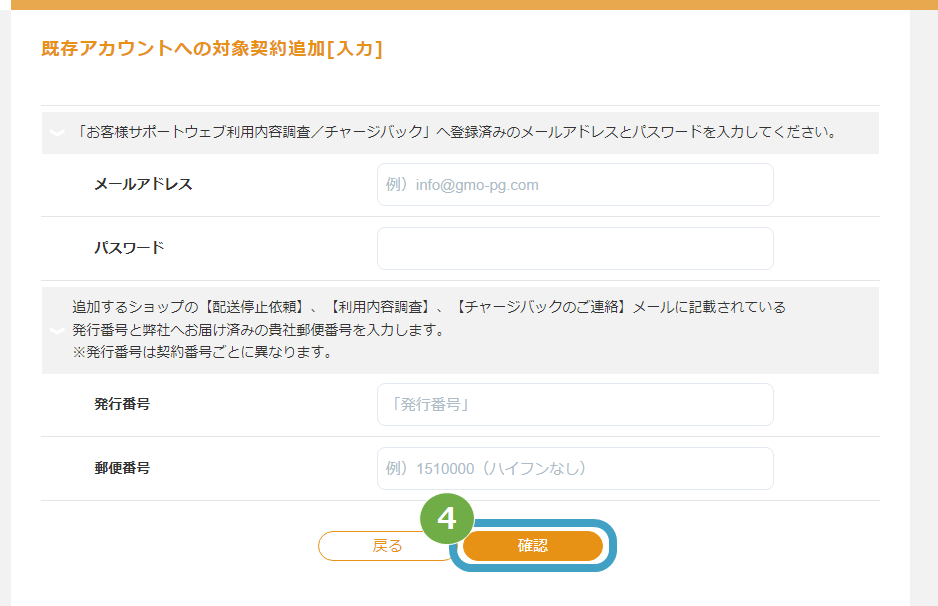Viewport: 938px width, 606px height.
Task: Select the 発行番号 text field
Action: click(575, 404)
